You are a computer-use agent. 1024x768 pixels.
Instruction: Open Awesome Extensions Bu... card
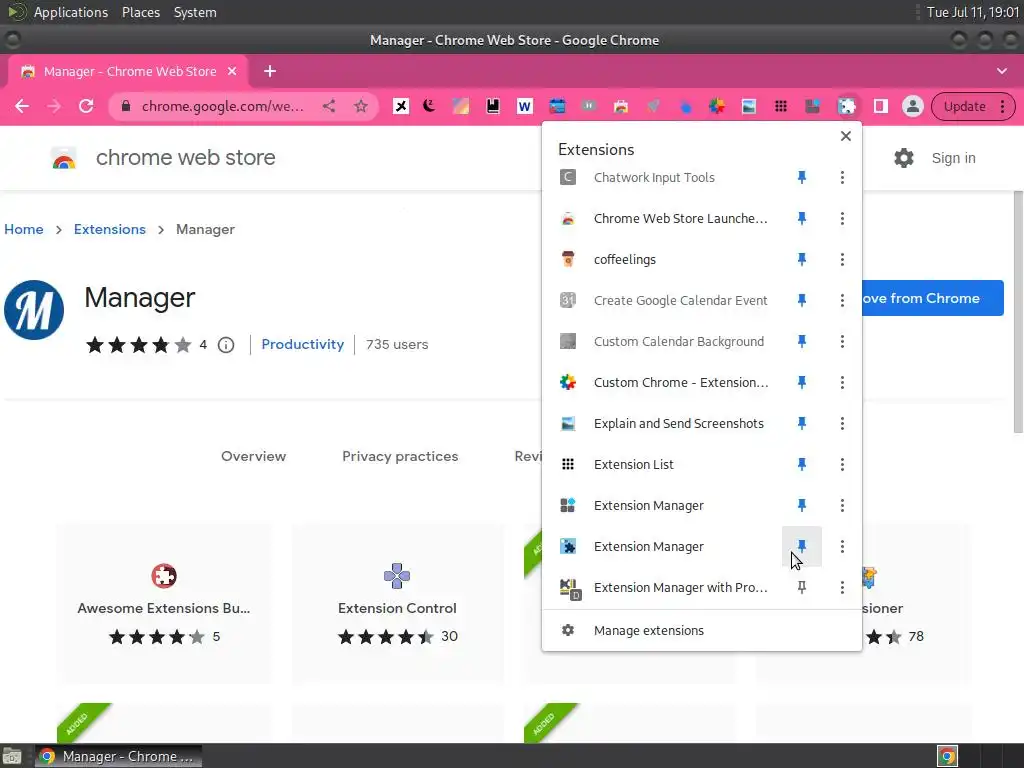coord(164,603)
